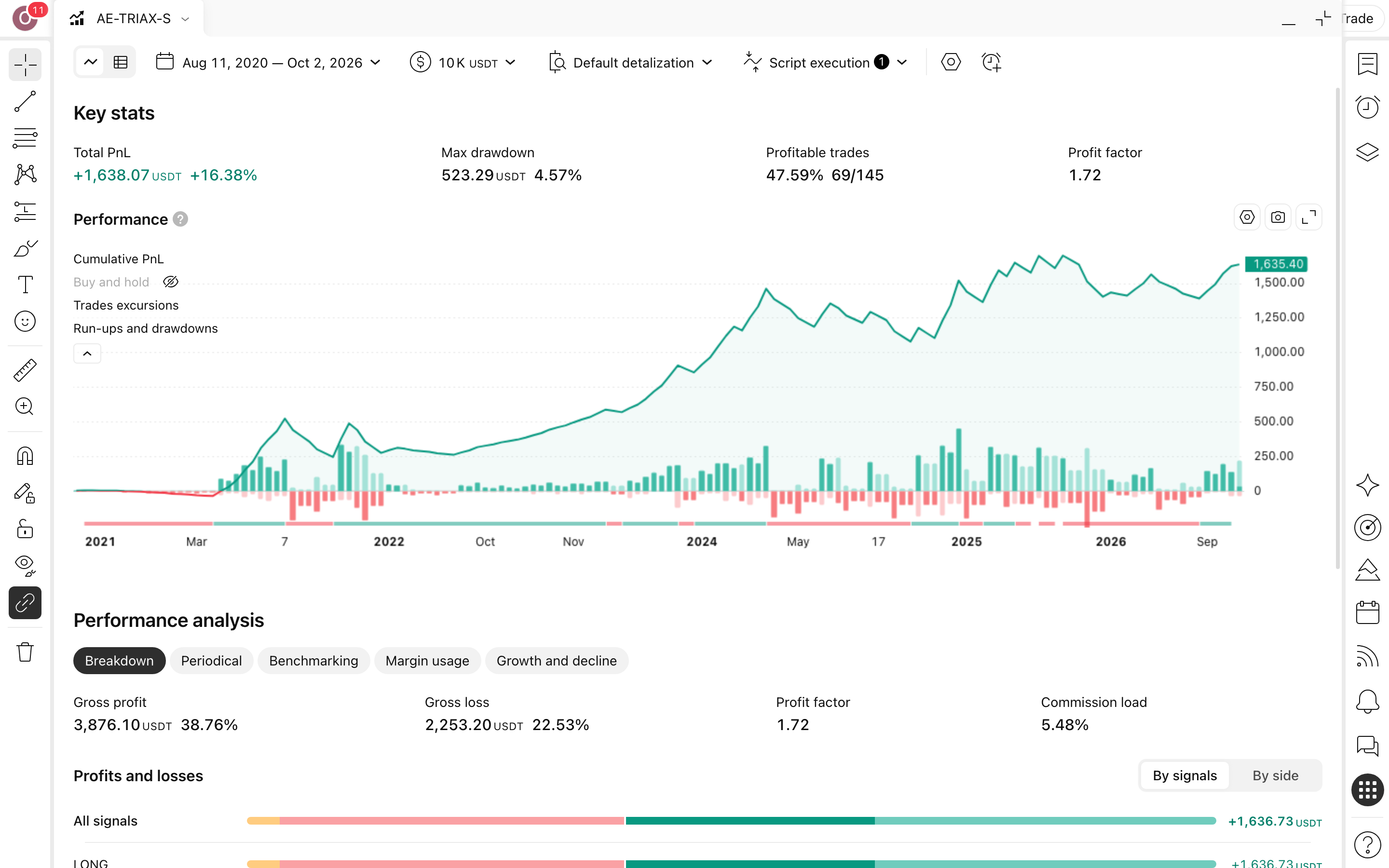Take snapshot with camera icon

click(1278, 217)
